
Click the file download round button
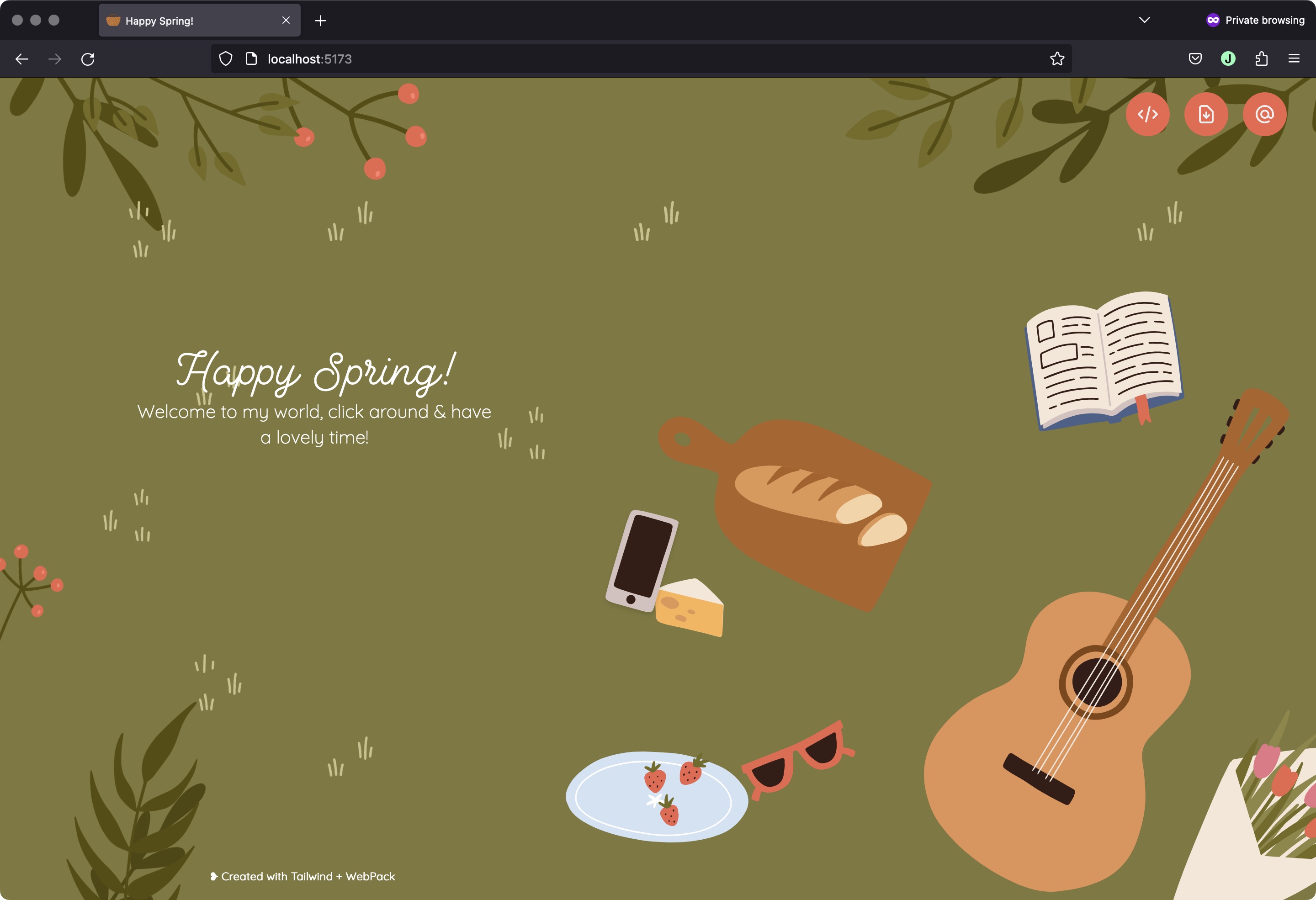pyautogui.click(x=1206, y=114)
